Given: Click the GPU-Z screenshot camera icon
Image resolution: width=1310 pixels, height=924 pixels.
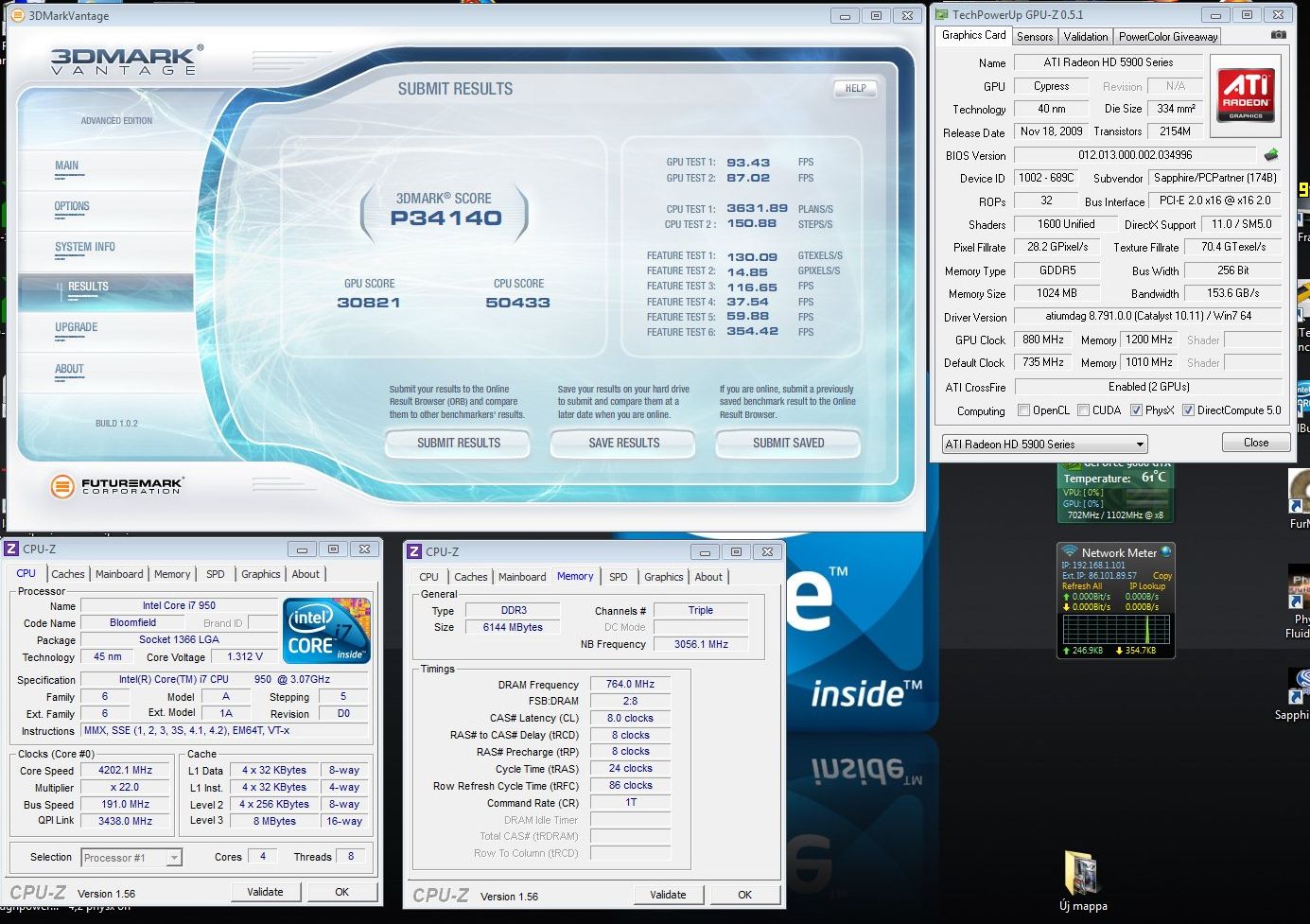Looking at the screenshot, I should (1279, 35).
